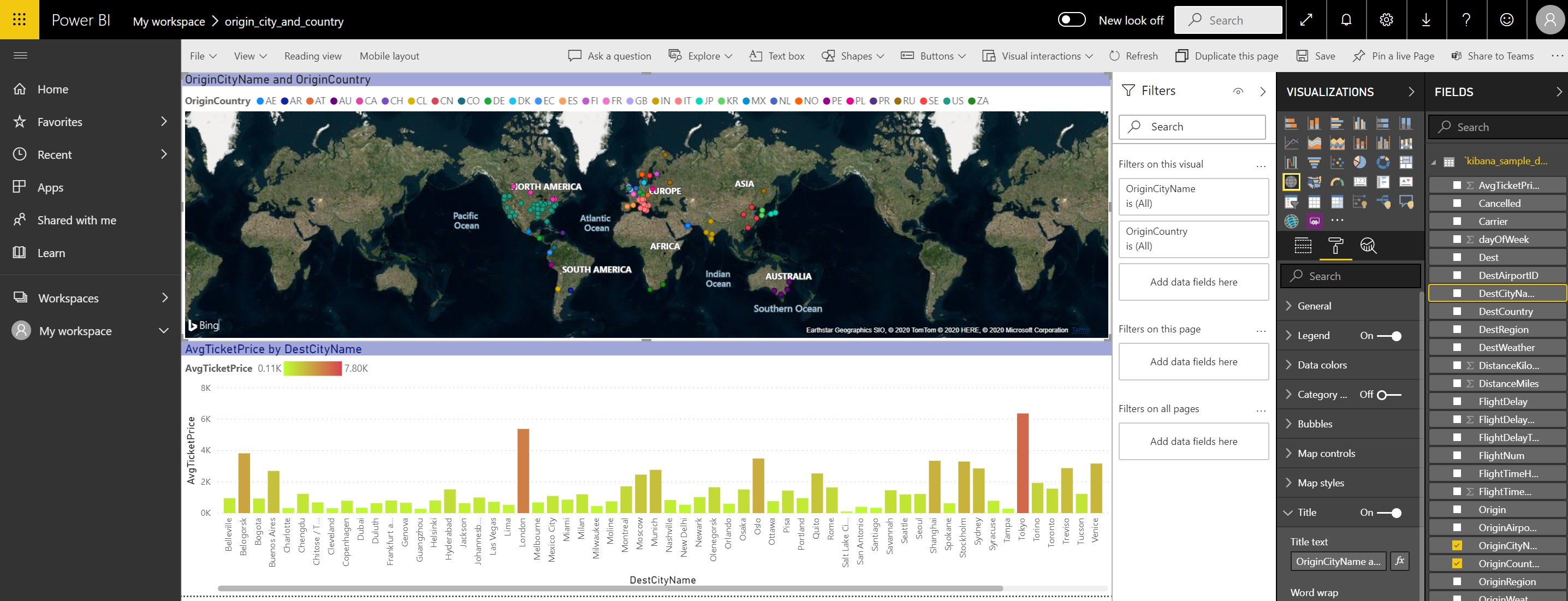Screen dimensions: 1568x601
Task: Check the Carrier field checkbox
Action: coord(1457,222)
